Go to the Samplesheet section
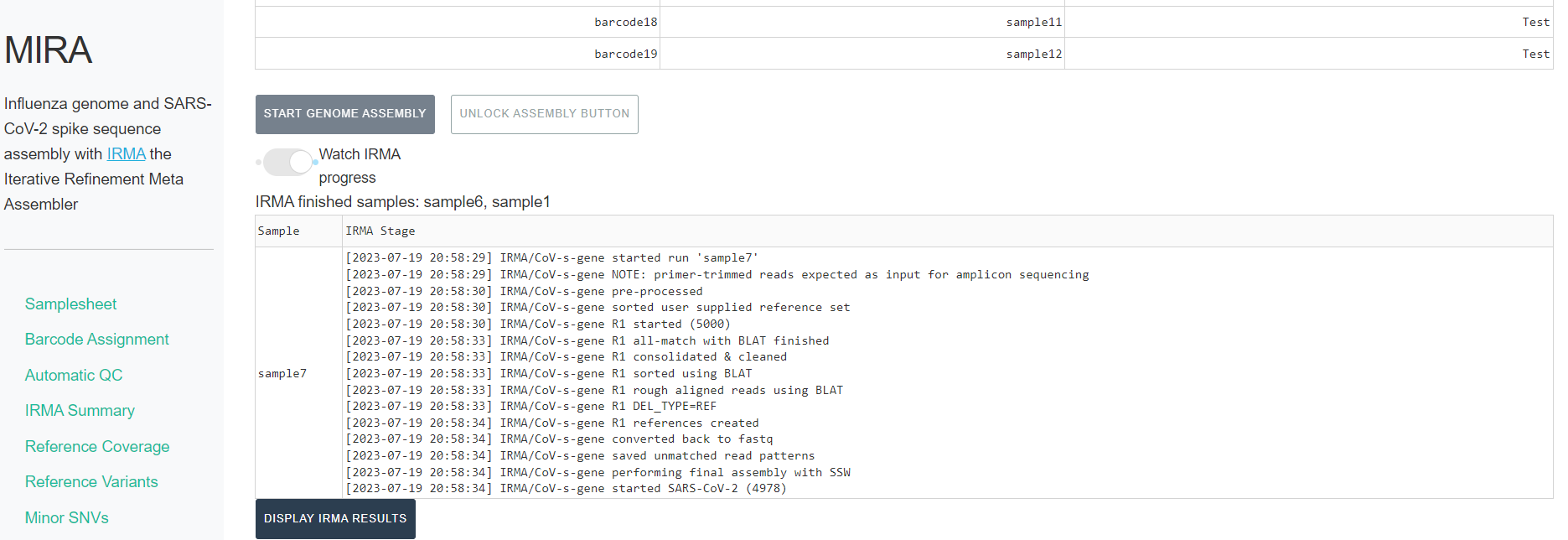Image resolution: width=1568 pixels, height=540 pixels. click(70, 304)
